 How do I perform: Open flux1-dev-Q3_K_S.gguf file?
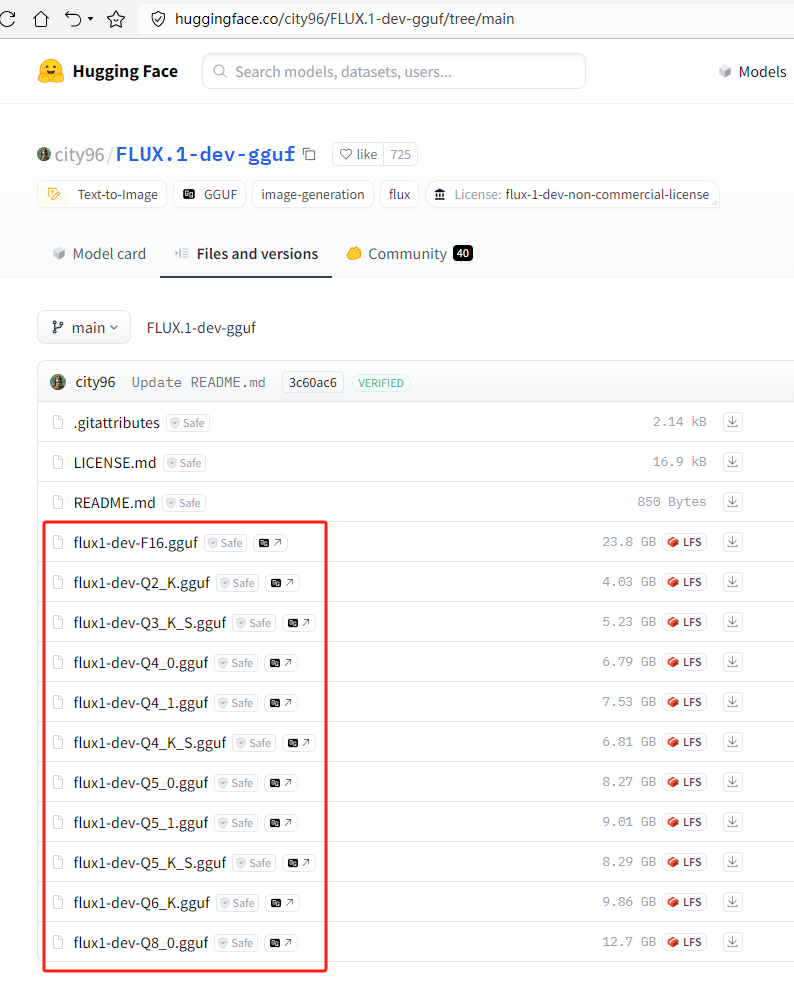(x=150, y=623)
